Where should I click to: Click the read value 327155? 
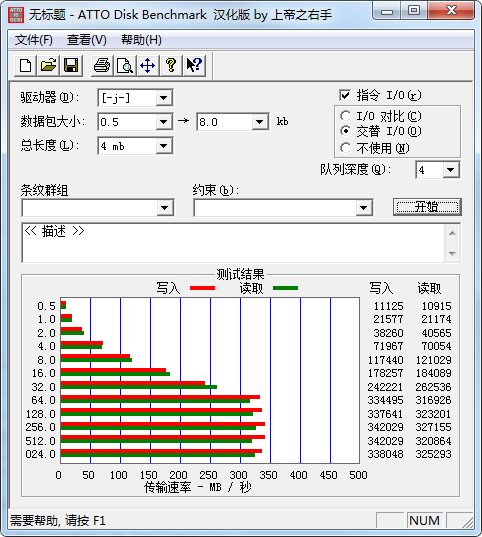[x=433, y=427]
